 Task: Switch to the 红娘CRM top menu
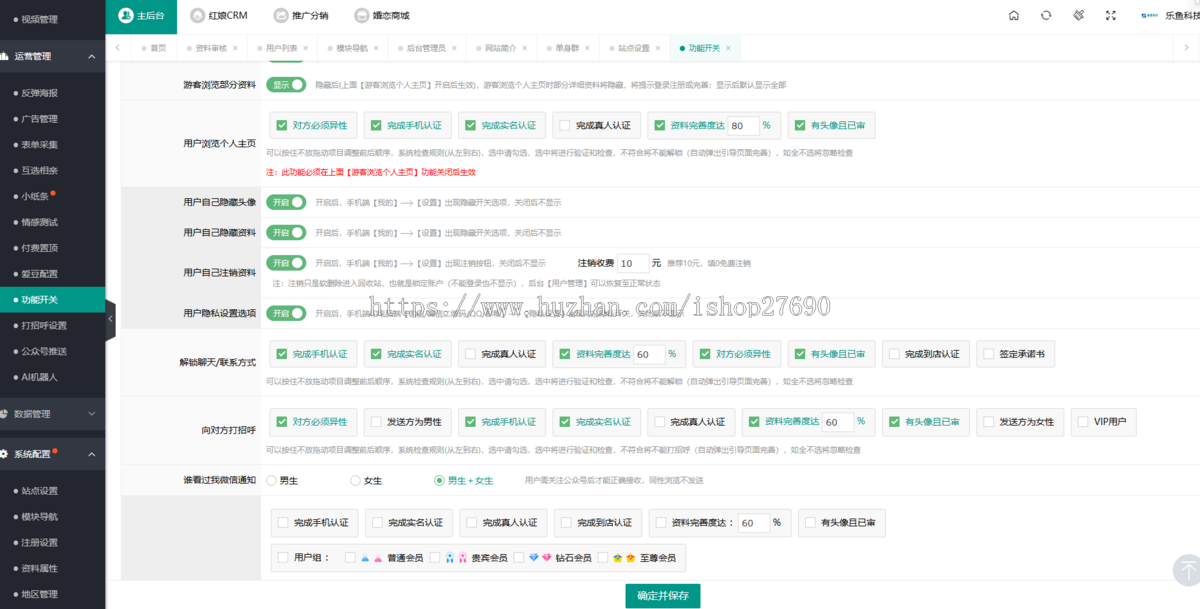pos(216,16)
